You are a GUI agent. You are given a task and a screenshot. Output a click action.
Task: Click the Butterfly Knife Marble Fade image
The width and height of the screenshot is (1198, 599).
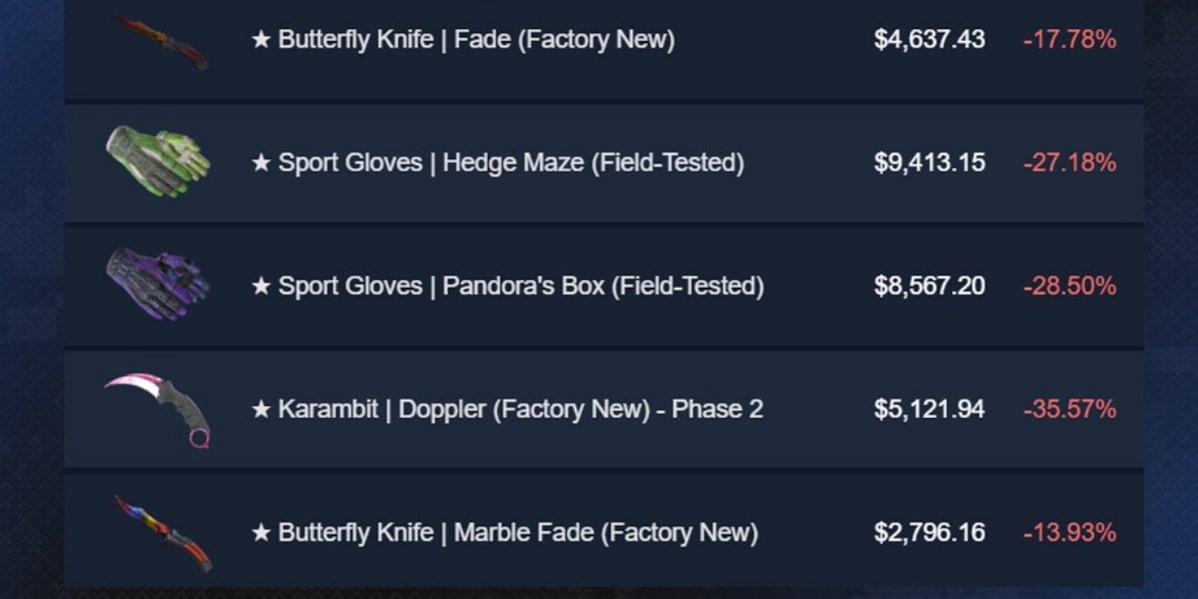[x=163, y=533]
